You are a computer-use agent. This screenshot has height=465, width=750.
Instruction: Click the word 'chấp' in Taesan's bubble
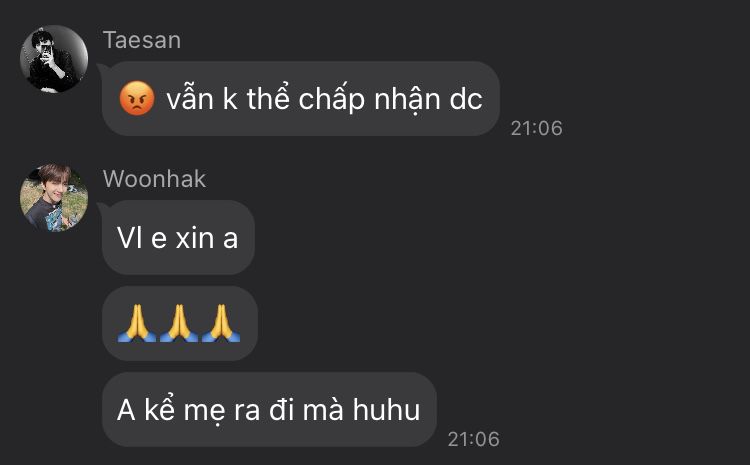tap(331, 100)
